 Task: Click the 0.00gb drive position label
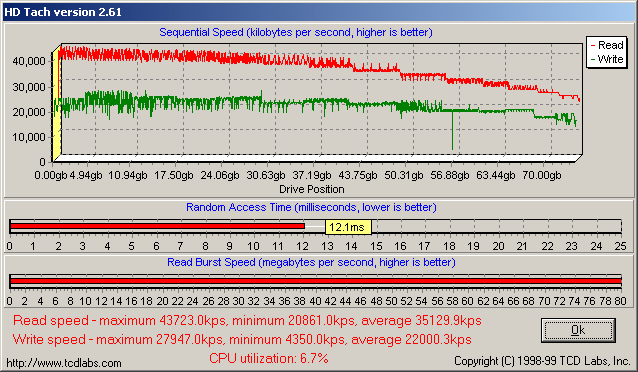[x=50, y=175]
